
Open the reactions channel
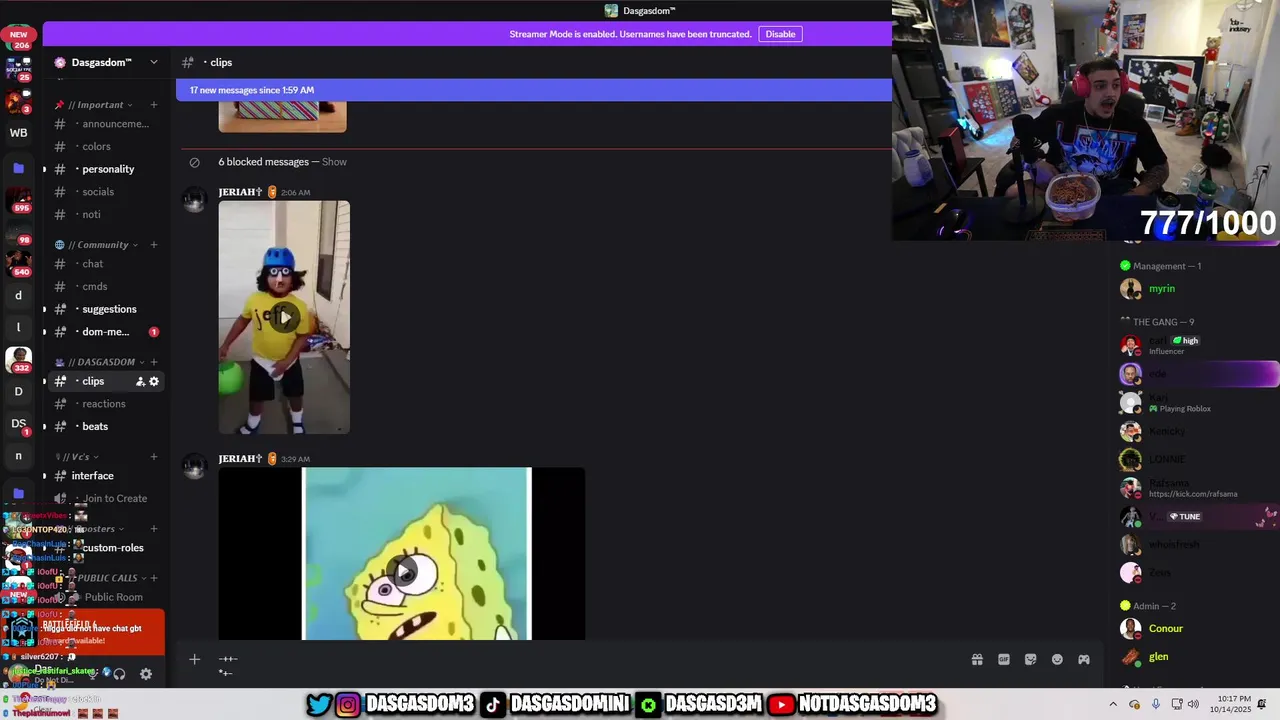107,404
